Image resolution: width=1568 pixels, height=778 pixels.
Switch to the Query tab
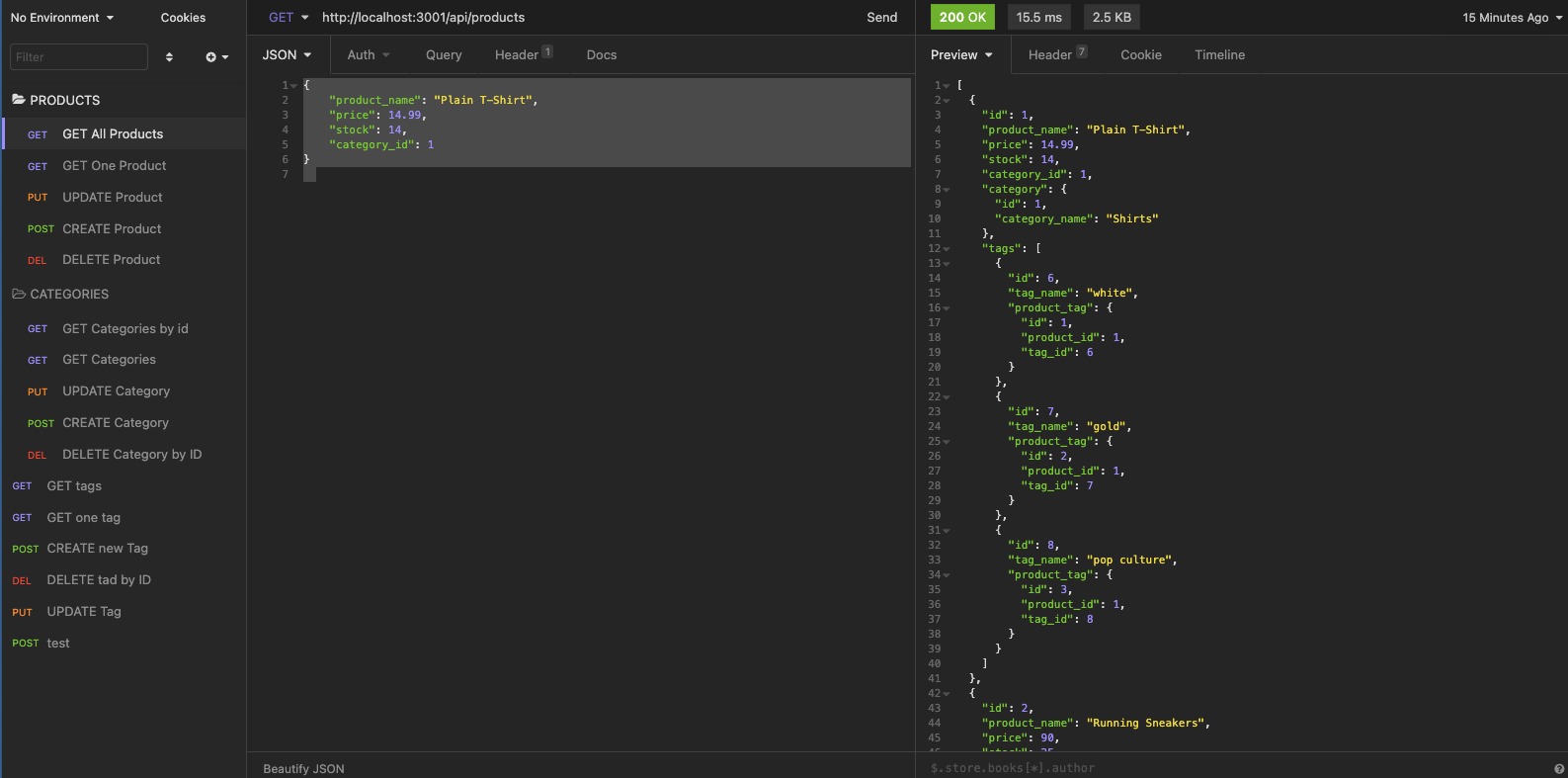point(444,55)
